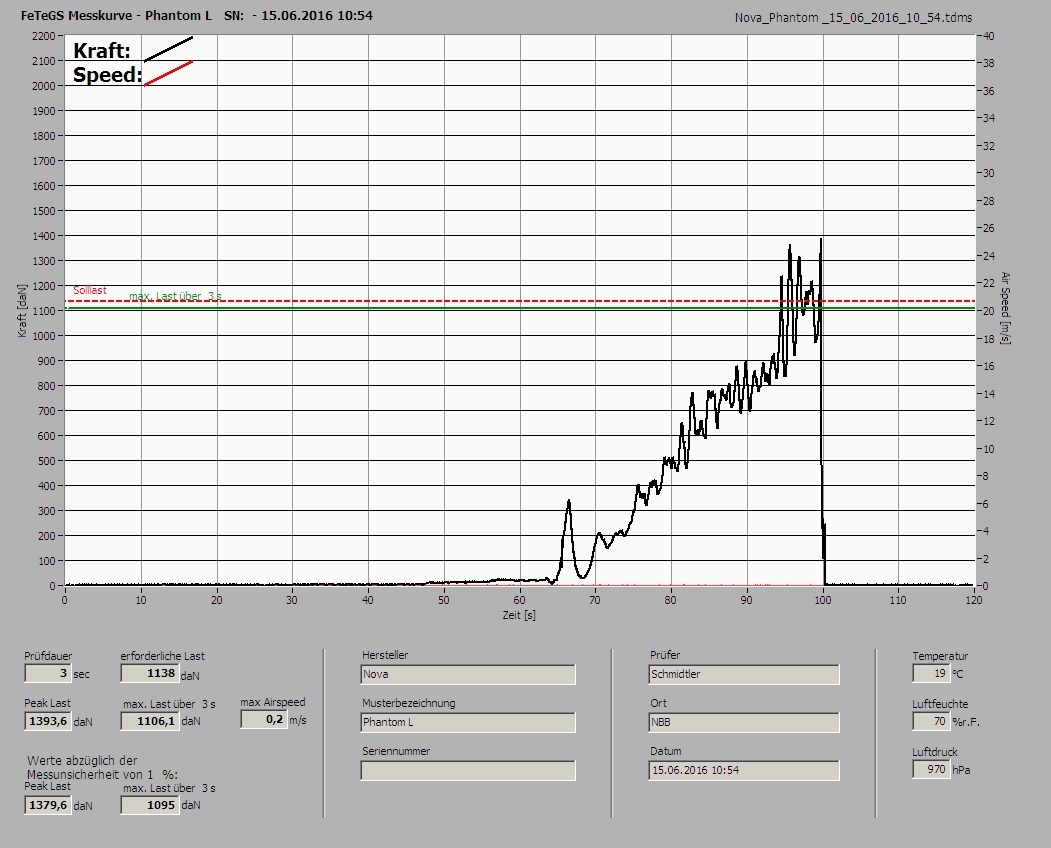Click the 120 tick on the Zeit axis
Image resolution: width=1051 pixels, height=848 pixels.
pos(974,600)
